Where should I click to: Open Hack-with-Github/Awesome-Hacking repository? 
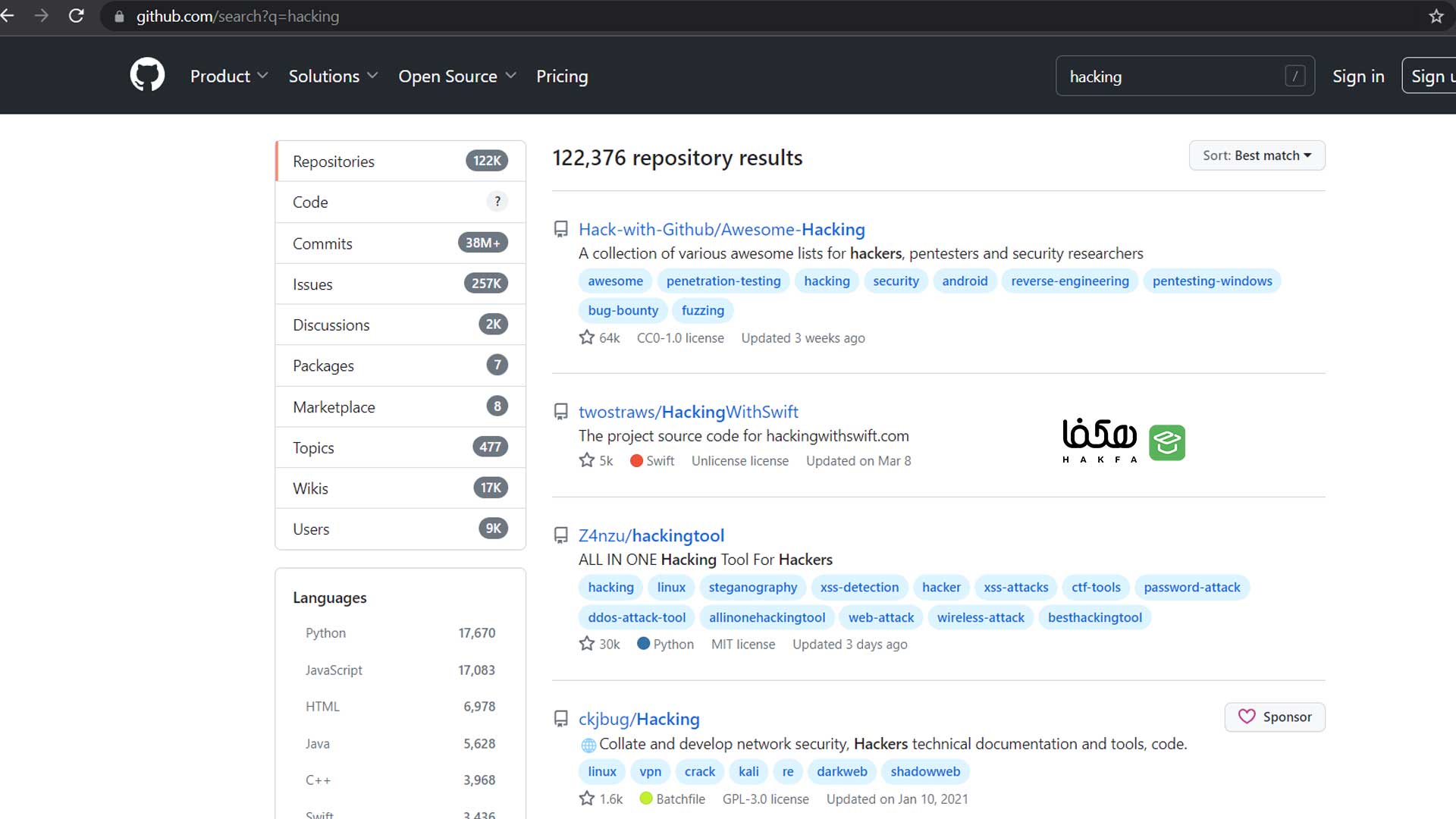[x=721, y=229]
